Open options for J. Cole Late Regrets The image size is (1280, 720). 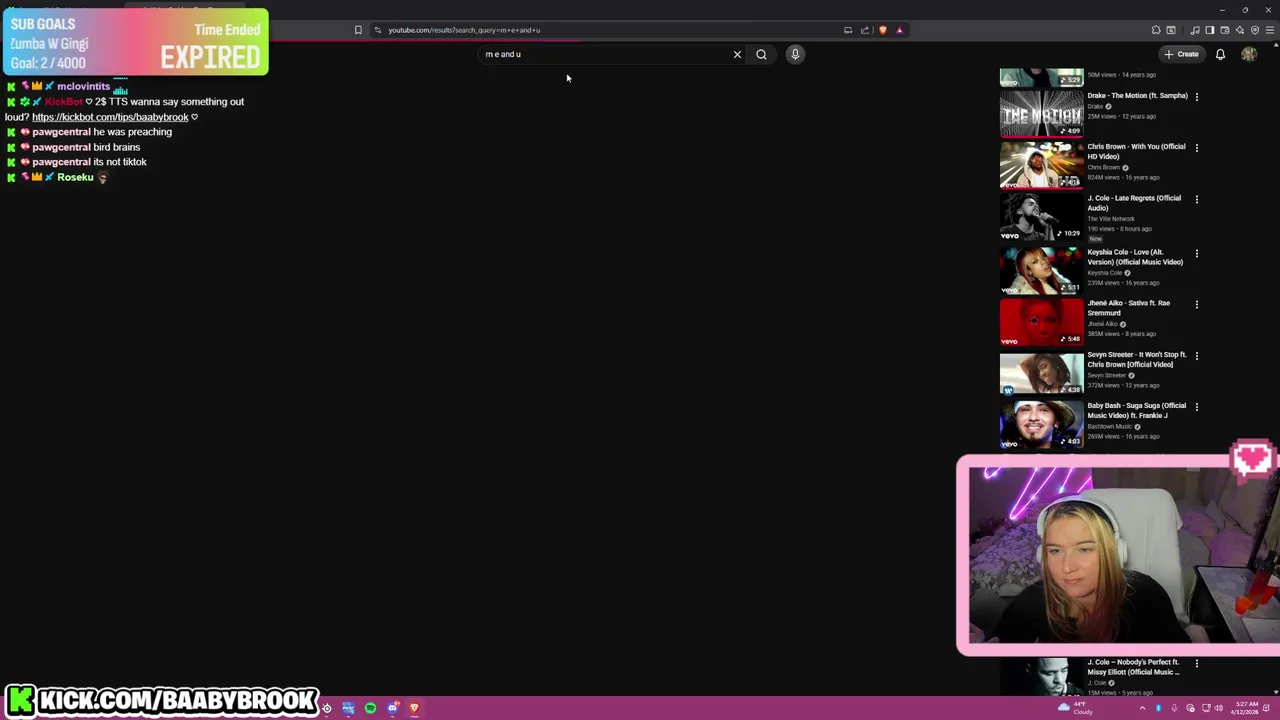[x=1197, y=199]
